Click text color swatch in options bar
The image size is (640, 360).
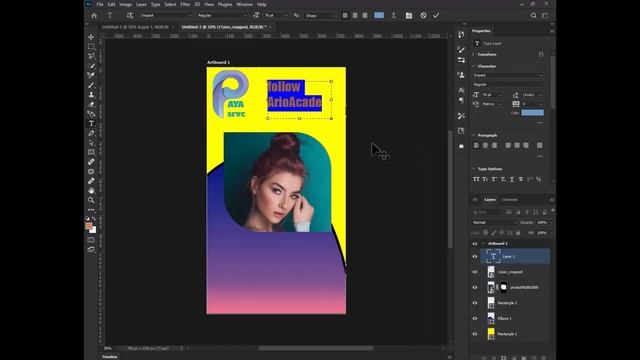click(x=379, y=16)
